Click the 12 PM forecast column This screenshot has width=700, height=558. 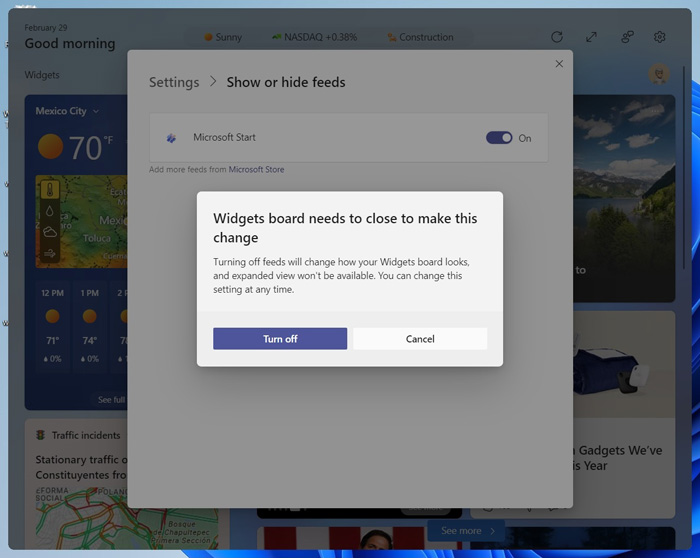pyautogui.click(x=52, y=326)
